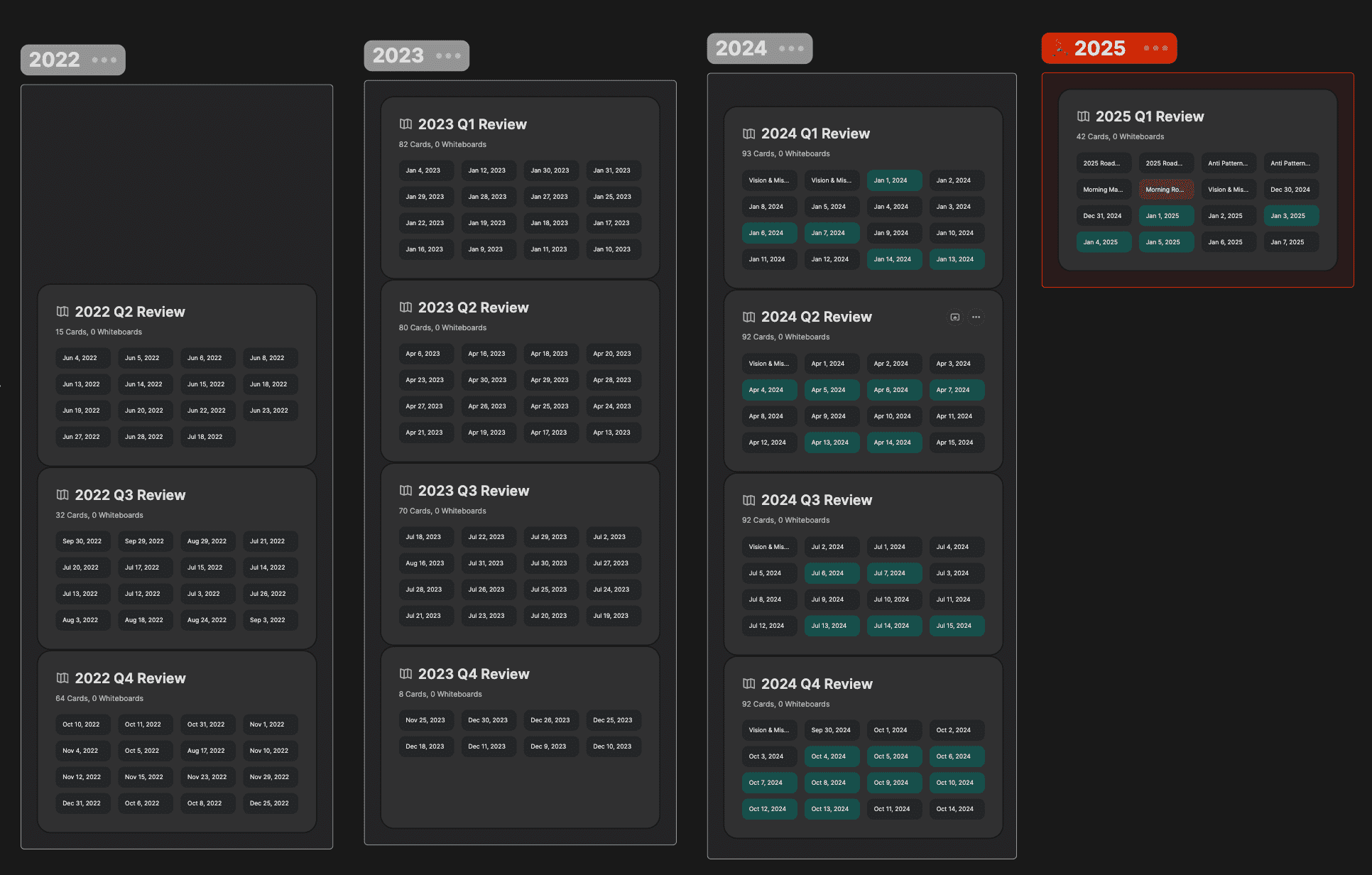This screenshot has width=1372, height=875.
Task: Click the map icon of 2023 Q4 Review
Action: click(405, 674)
